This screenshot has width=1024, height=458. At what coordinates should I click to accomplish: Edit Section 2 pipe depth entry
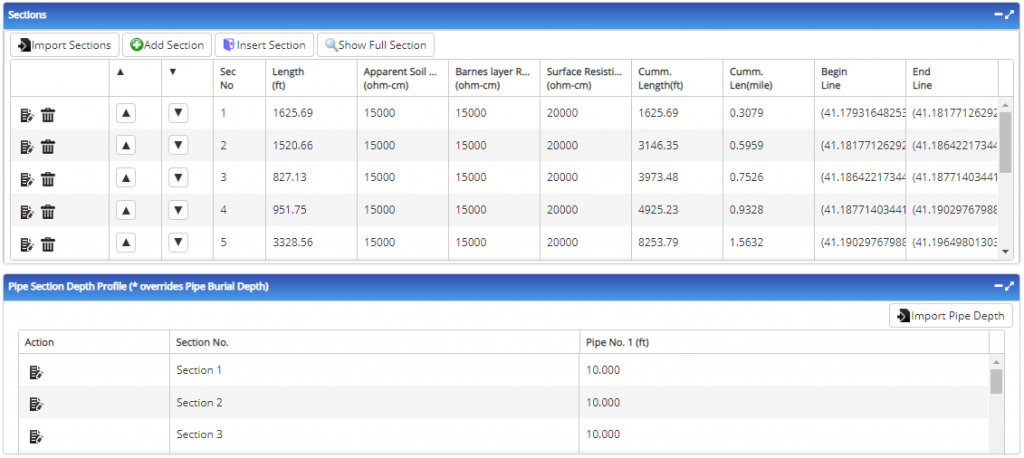[x=36, y=404]
